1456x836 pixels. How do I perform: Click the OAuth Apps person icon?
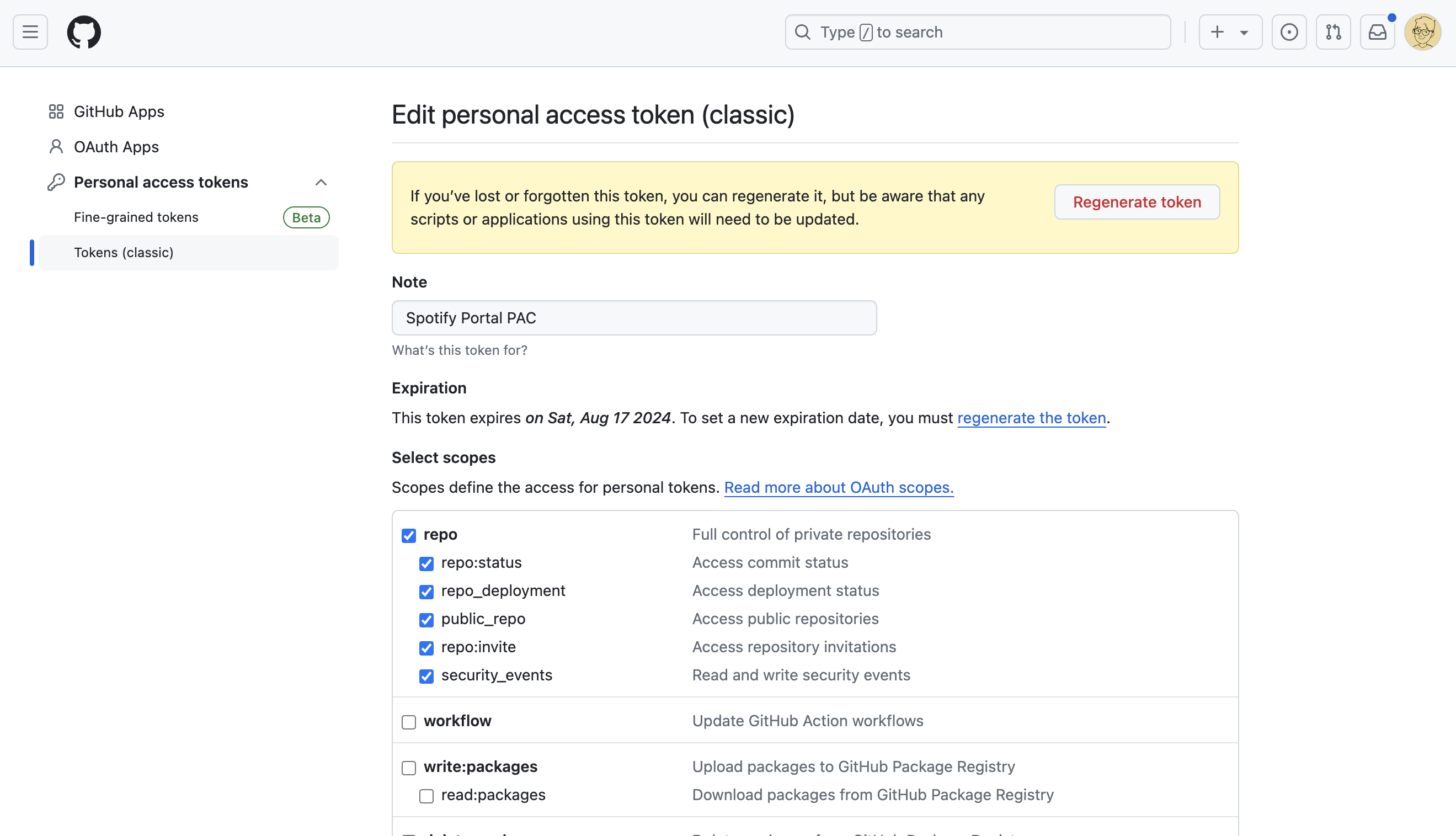tap(56, 147)
